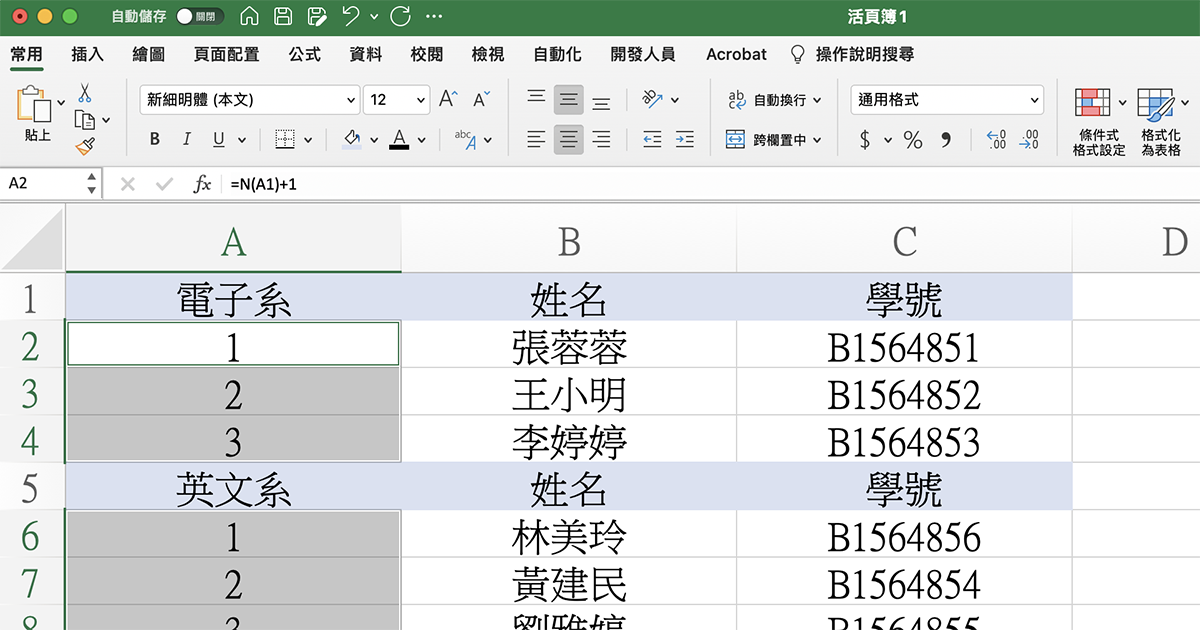The image size is (1200, 630).
Task: Open the 通用格式 number format dropdown
Action: tap(945, 100)
